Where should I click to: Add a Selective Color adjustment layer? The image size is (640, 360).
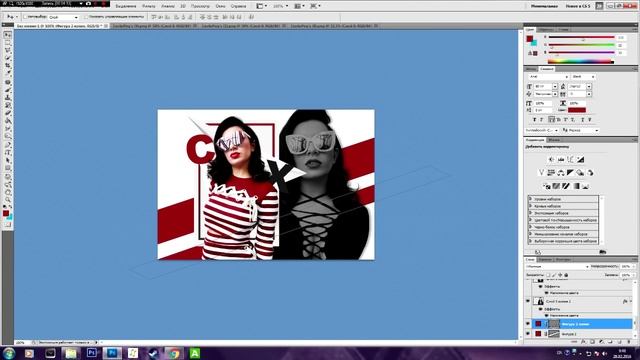click(585, 186)
